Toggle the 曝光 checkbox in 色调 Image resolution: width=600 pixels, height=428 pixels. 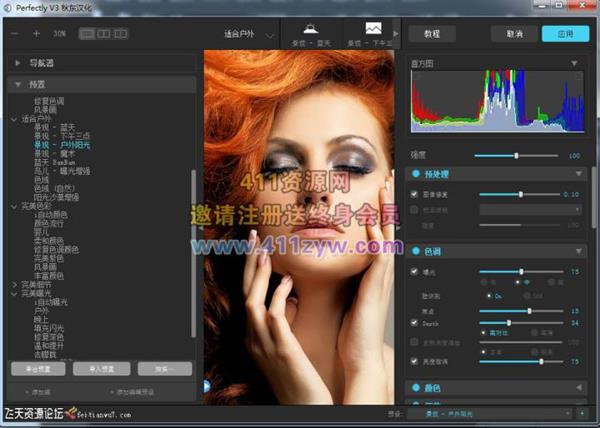click(x=415, y=271)
